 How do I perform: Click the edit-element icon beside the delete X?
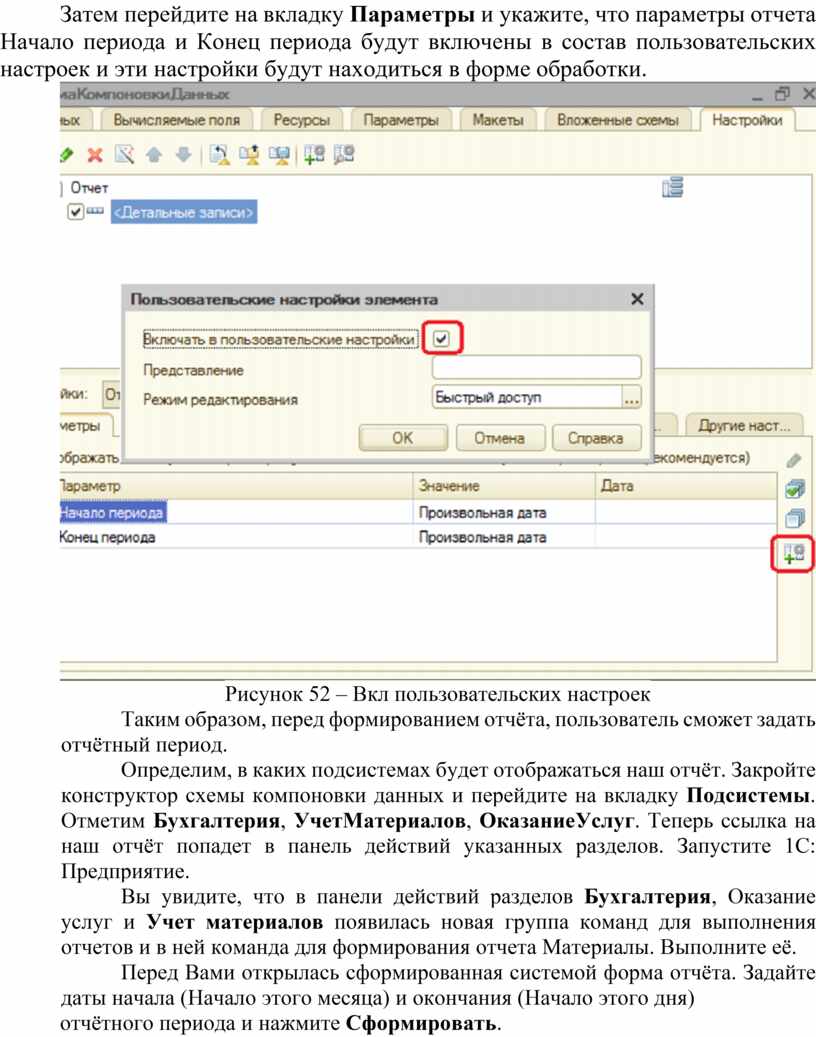point(124,155)
